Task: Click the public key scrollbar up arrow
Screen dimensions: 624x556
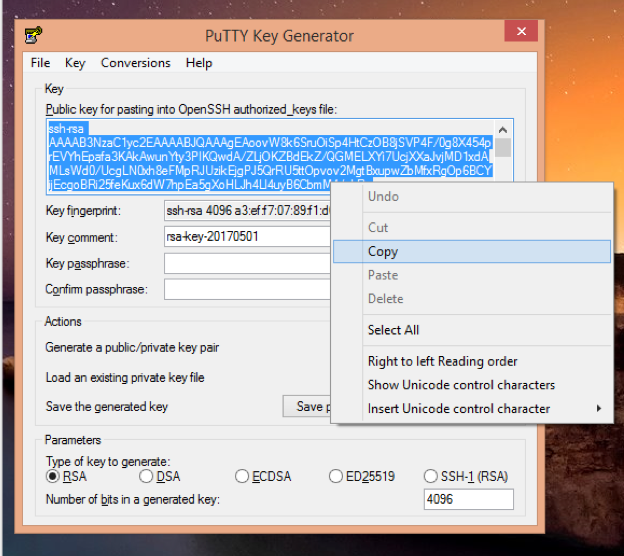Action: (x=503, y=130)
